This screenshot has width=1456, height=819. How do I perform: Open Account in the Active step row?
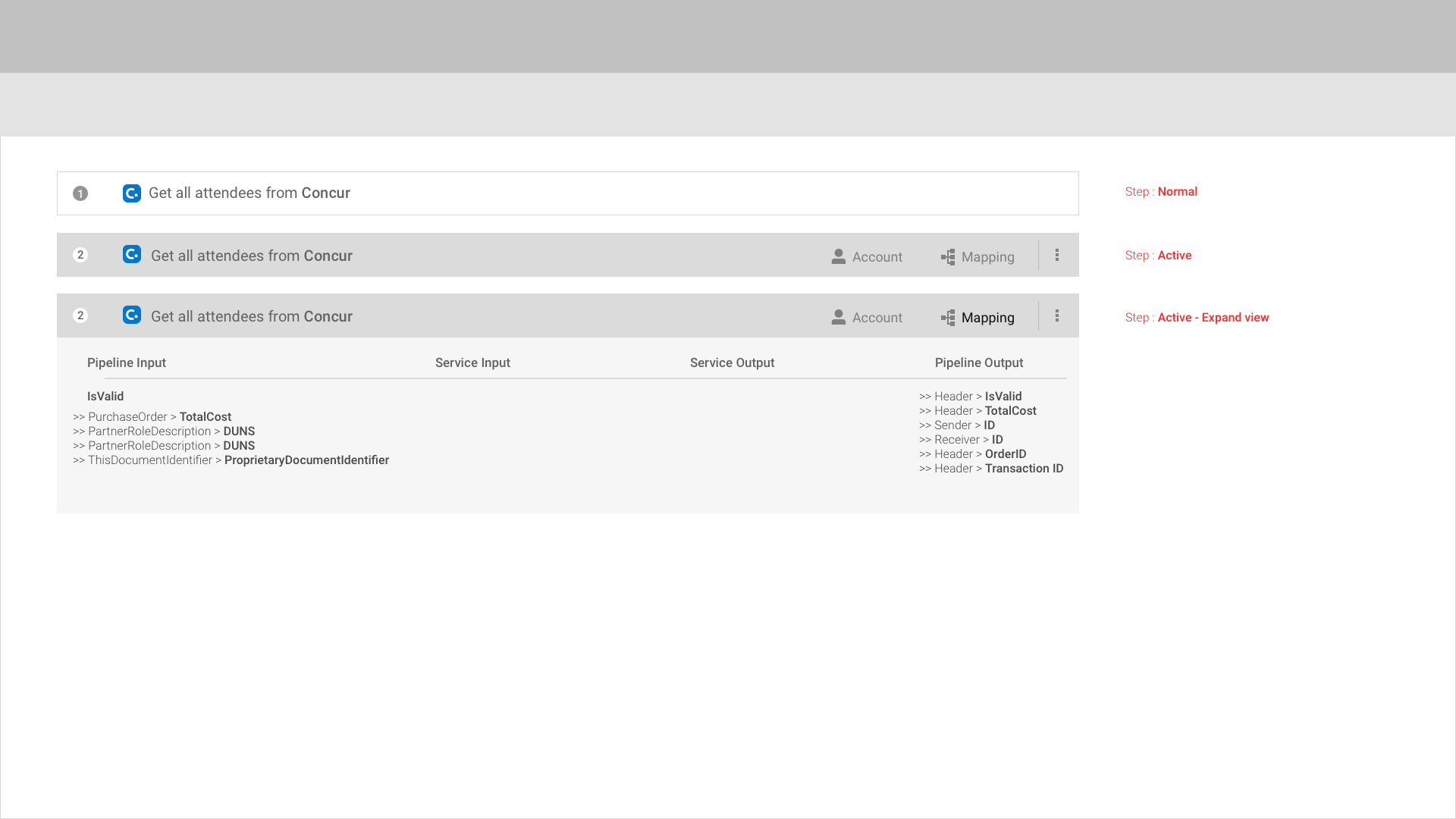tap(867, 256)
